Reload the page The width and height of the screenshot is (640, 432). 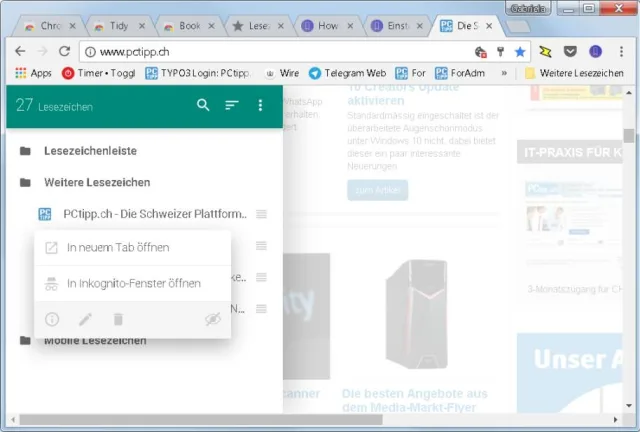[64, 51]
